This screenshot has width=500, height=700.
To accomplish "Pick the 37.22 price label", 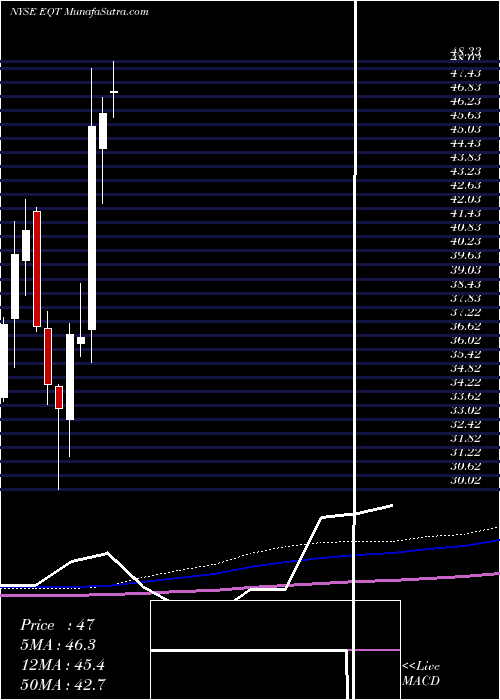I will [464, 311].
